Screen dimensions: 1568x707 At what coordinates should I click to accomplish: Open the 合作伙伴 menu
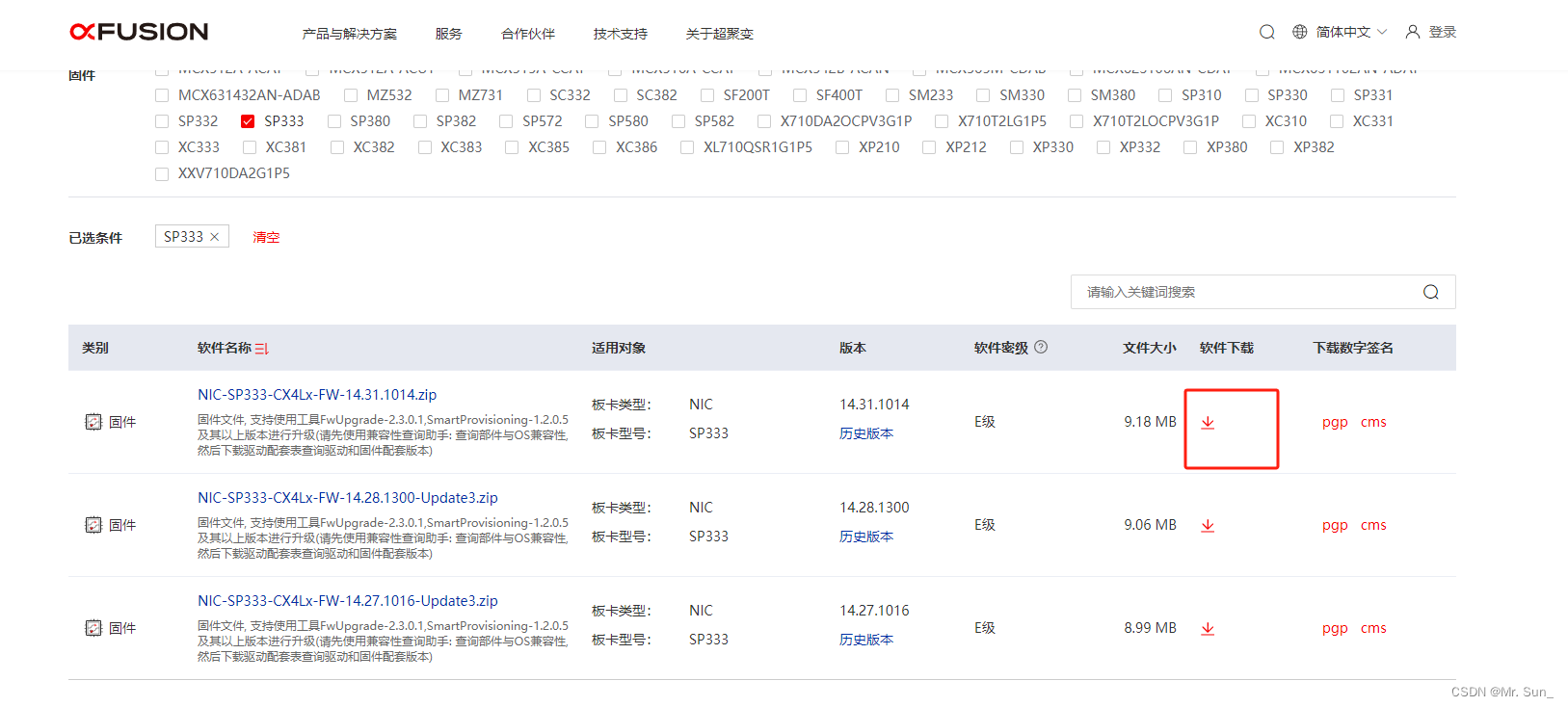[528, 34]
